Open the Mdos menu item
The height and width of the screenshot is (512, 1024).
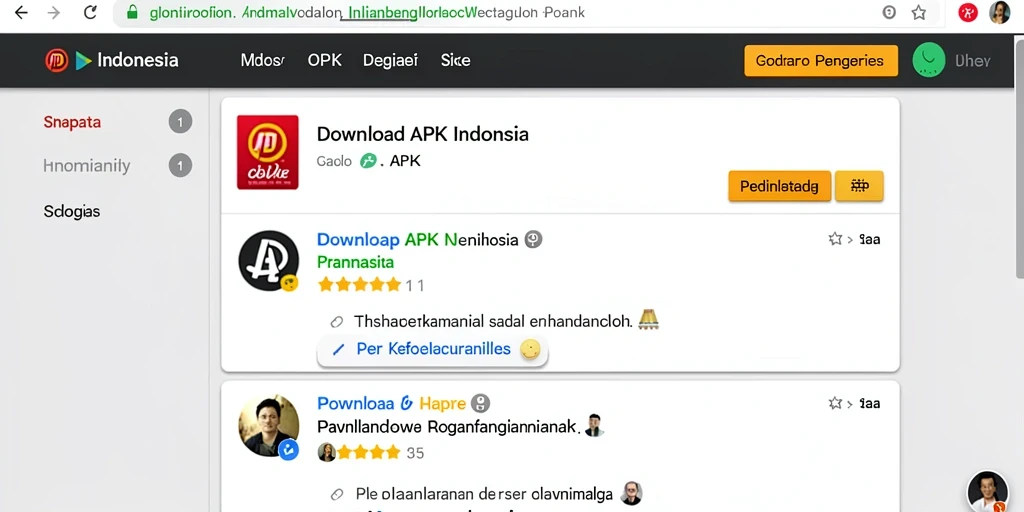click(263, 61)
